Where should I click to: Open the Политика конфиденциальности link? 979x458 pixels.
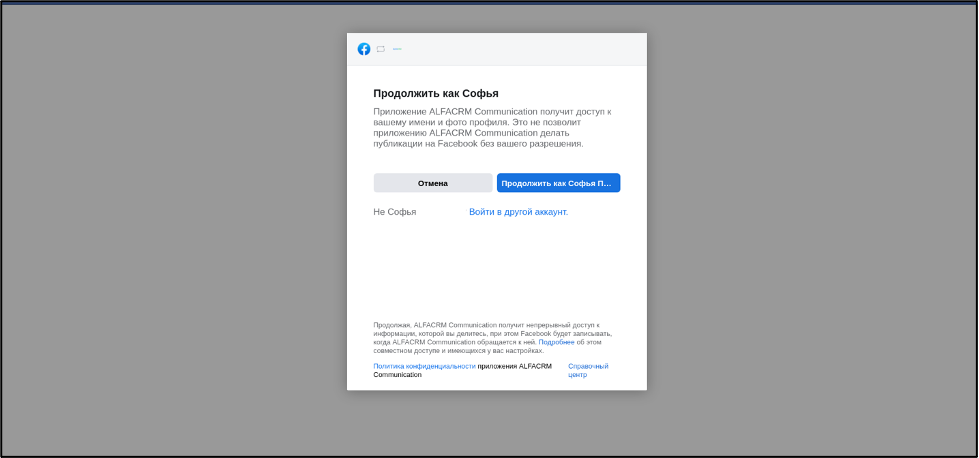pyautogui.click(x=425, y=366)
